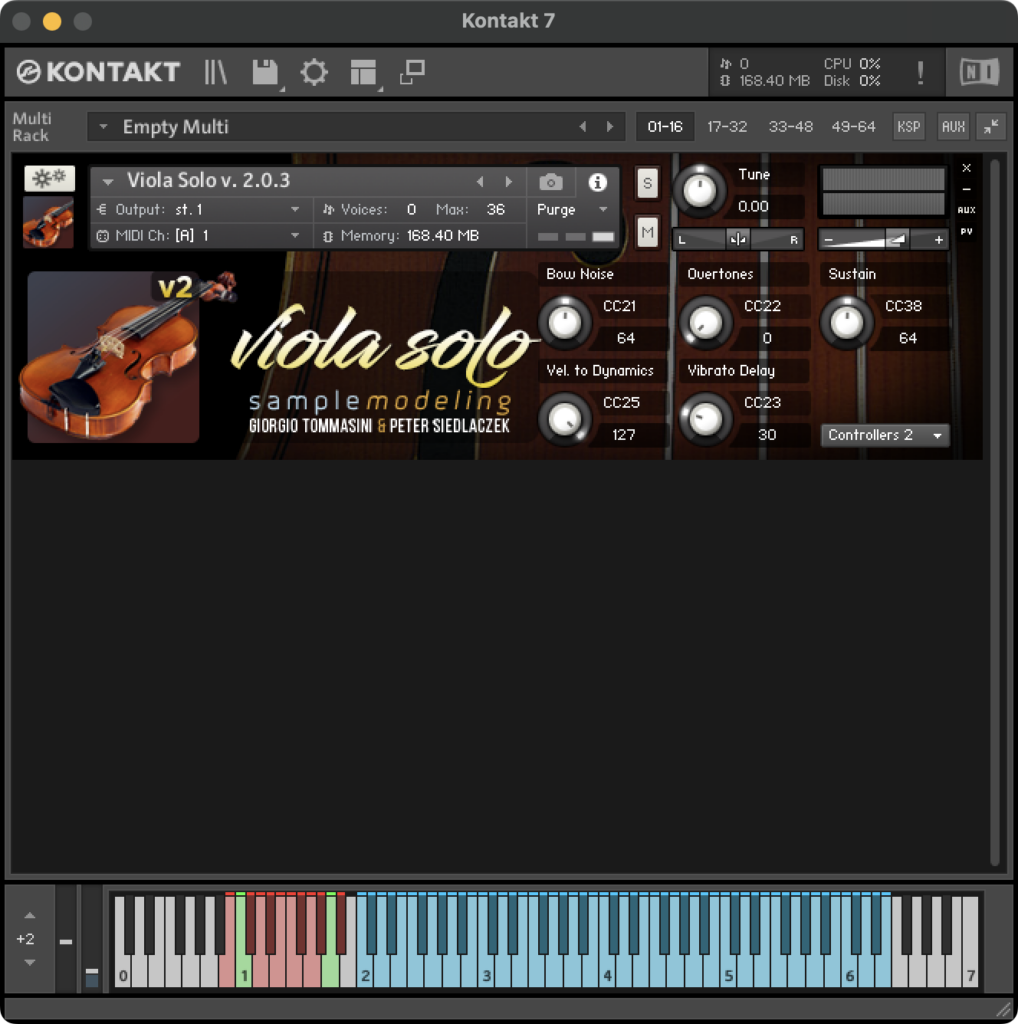Solo the Viola Solo instrument
1018x1024 pixels.
click(x=647, y=183)
